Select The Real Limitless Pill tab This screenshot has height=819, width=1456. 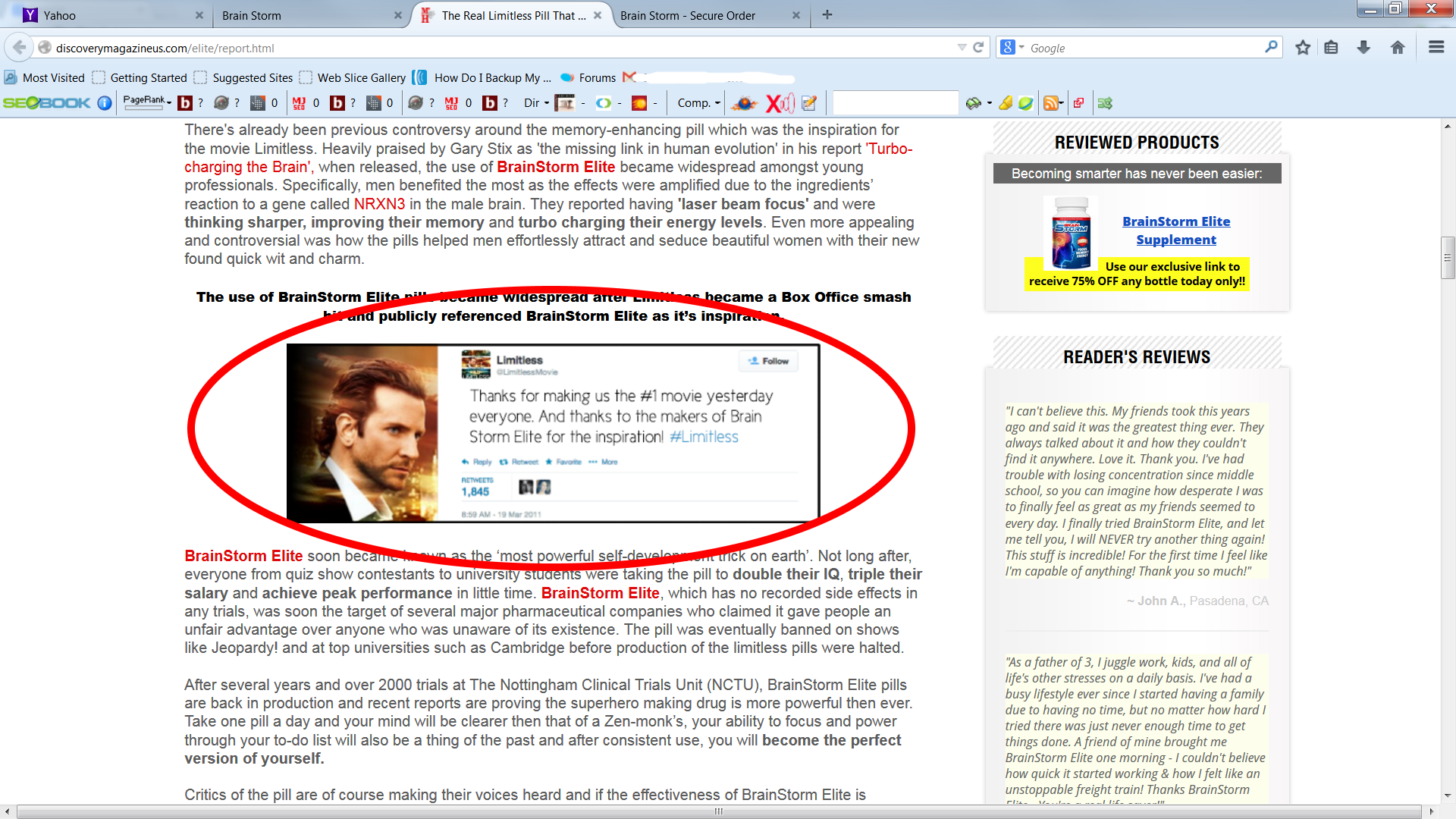513,15
